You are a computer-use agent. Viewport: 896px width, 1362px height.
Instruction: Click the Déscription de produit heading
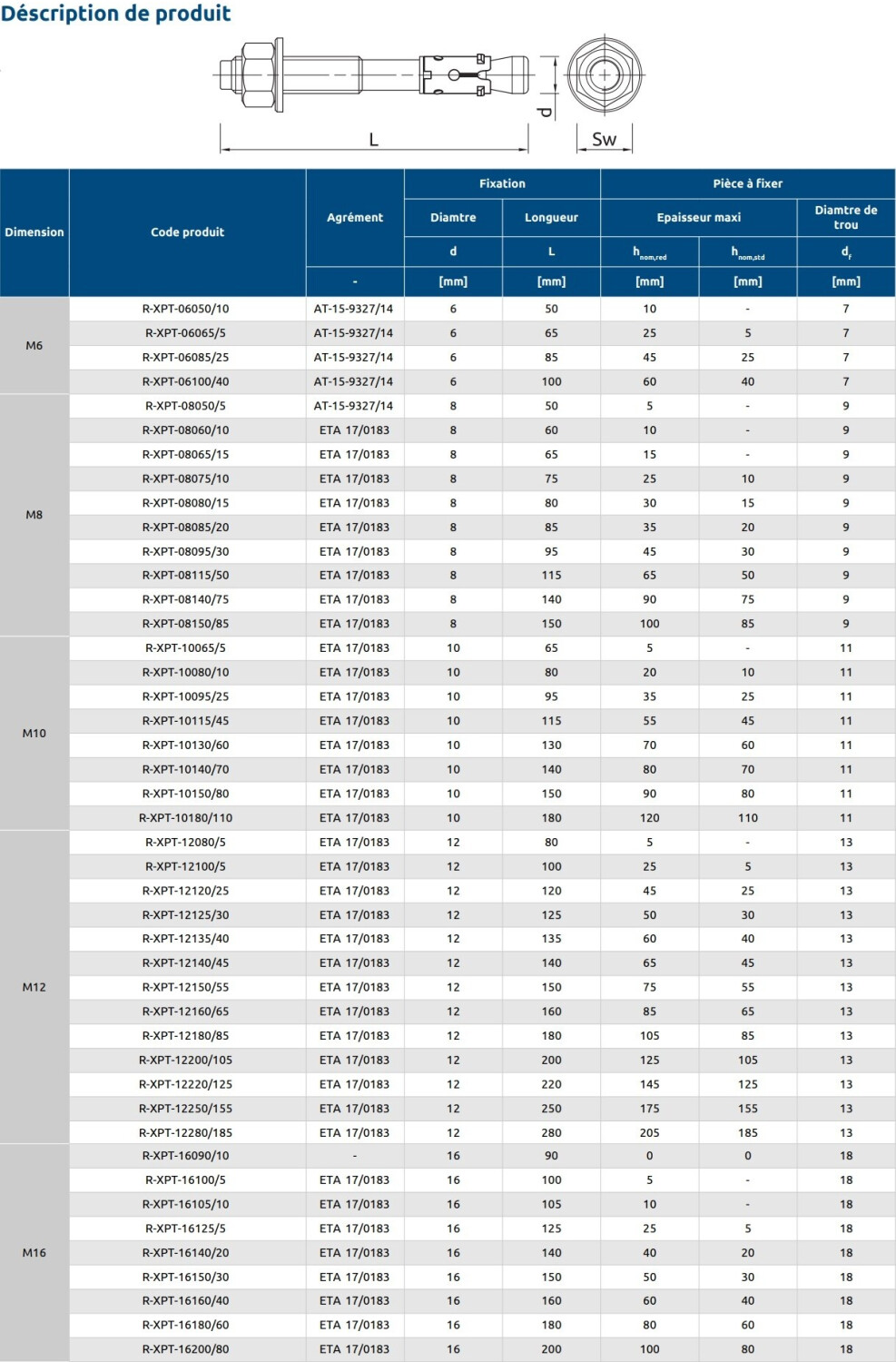(x=116, y=14)
